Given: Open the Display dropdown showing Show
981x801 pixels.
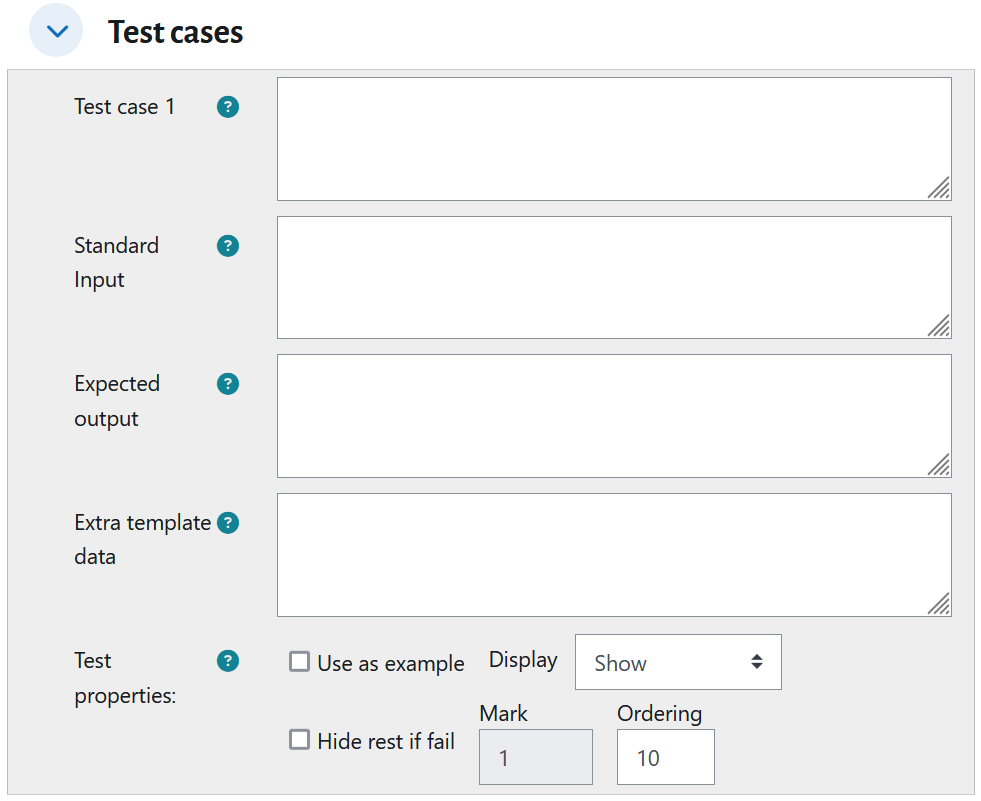Looking at the screenshot, I should click(678, 662).
